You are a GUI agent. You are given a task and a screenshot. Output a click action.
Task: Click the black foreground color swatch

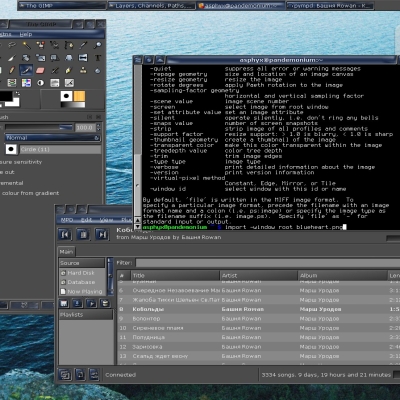pyautogui.click(x=6, y=96)
